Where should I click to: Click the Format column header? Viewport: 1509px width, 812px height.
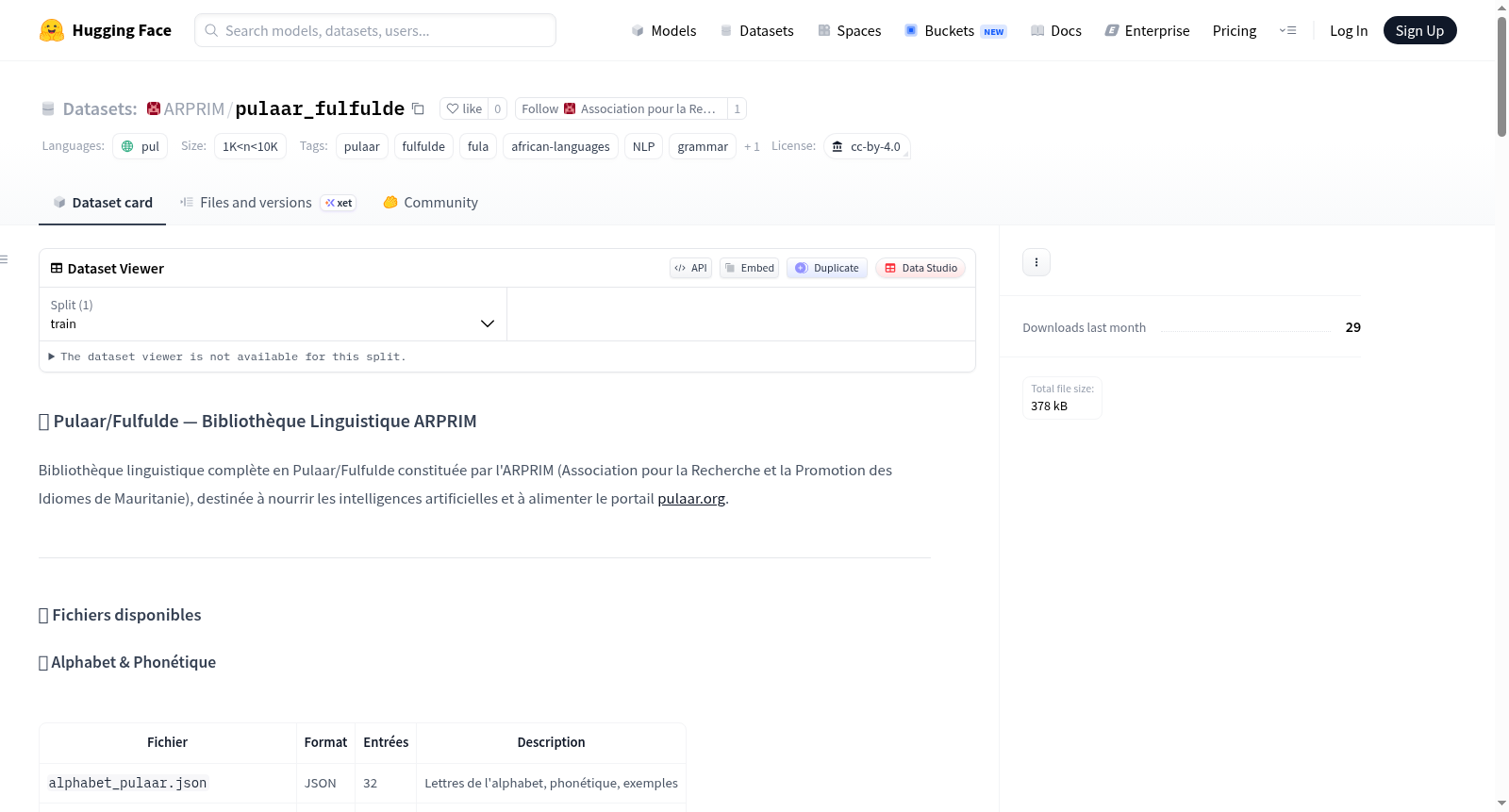point(325,742)
